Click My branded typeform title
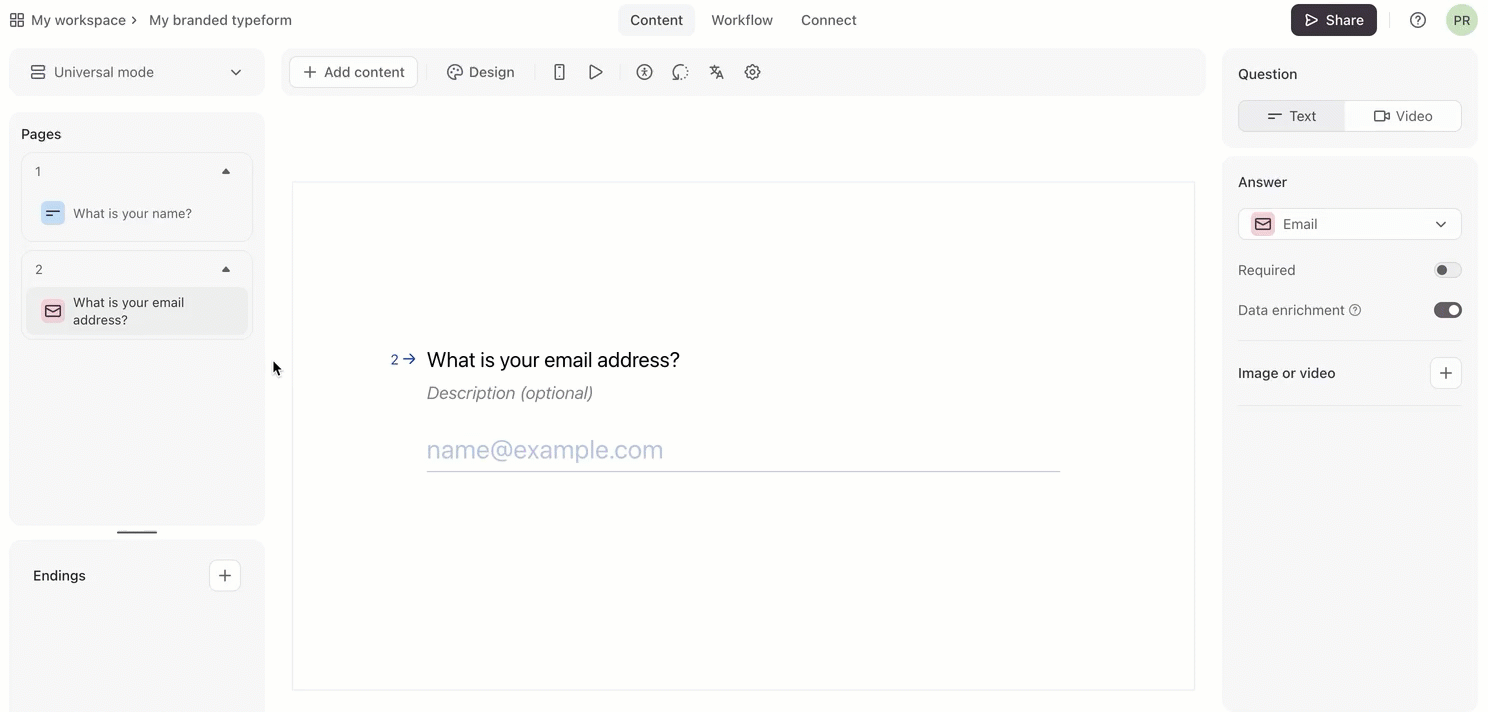The height and width of the screenshot is (712, 1488). (221, 20)
